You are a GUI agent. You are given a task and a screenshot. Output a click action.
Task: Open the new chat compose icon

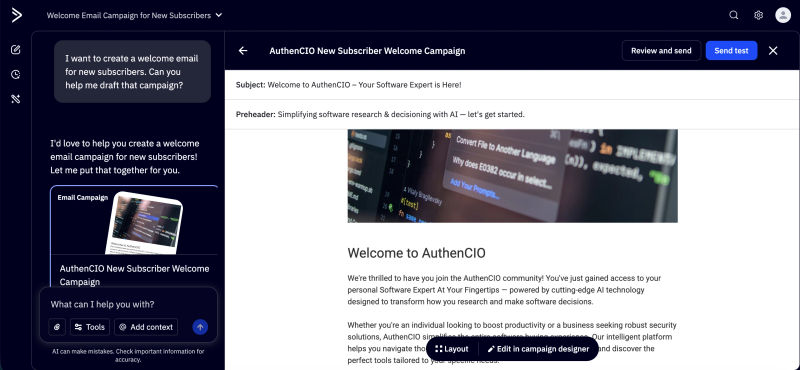(x=16, y=50)
